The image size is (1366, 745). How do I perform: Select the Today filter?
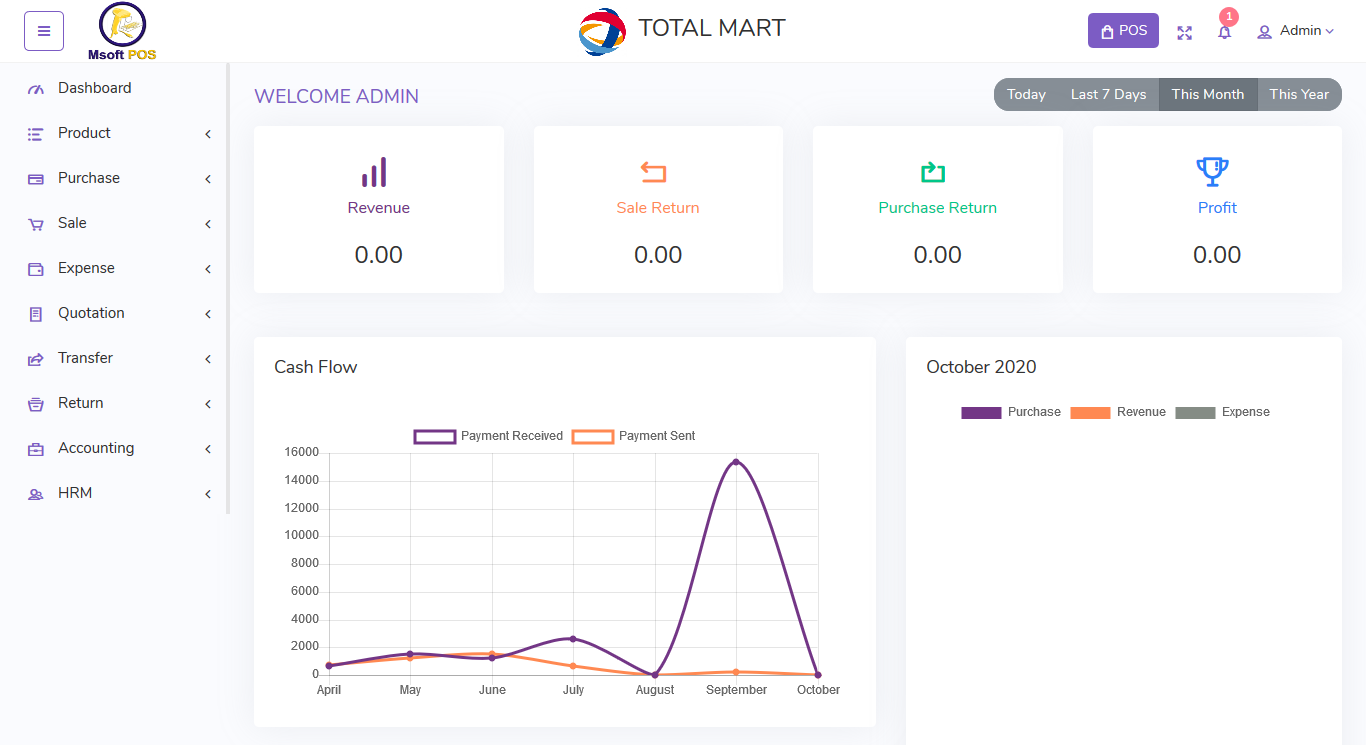(1026, 94)
